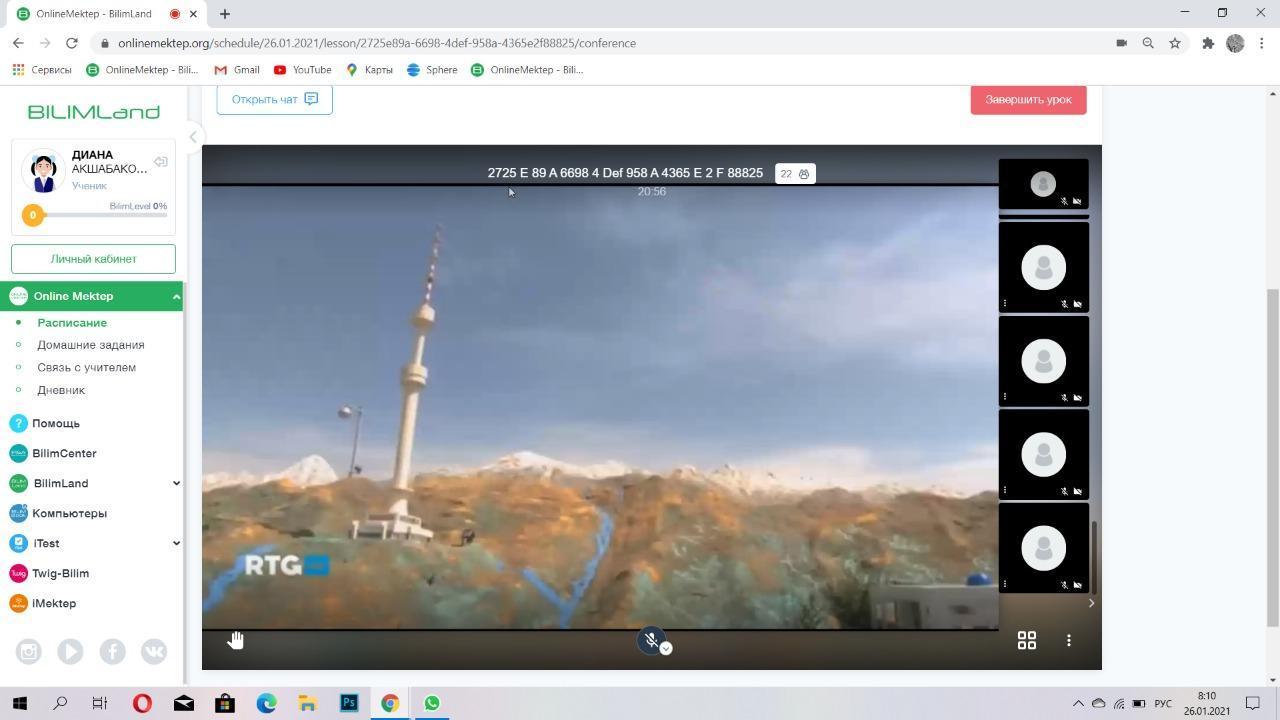The width and height of the screenshot is (1280, 720).
Task: Show next participants with filmstrip arrow
Action: pyautogui.click(x=1091, y=603)
